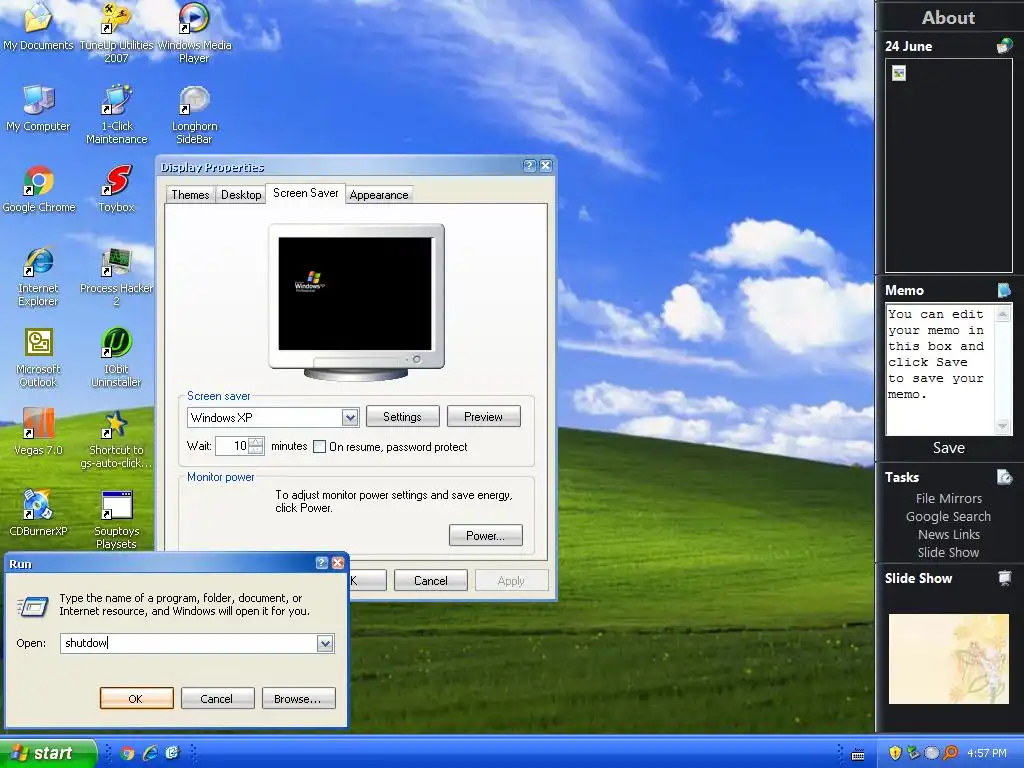This screenshot has width=1024, height=768.
Task: Open the News Links task link
Action: [948, 534]
